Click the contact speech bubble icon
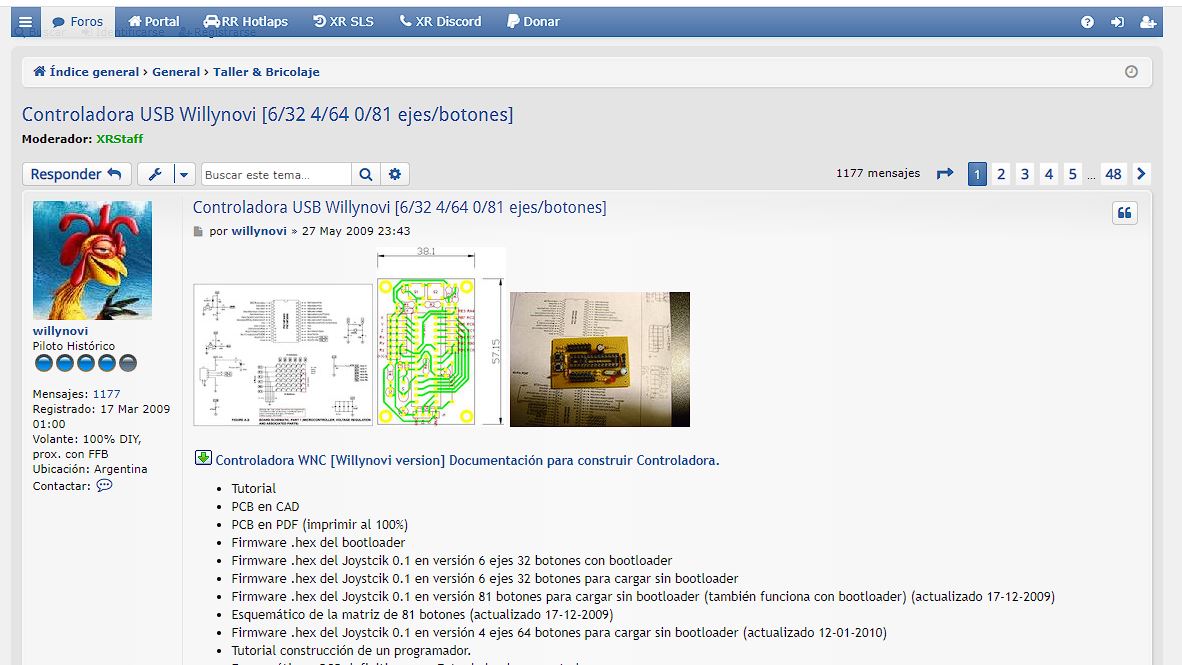Screen dimensions: 1182x665 104,486
